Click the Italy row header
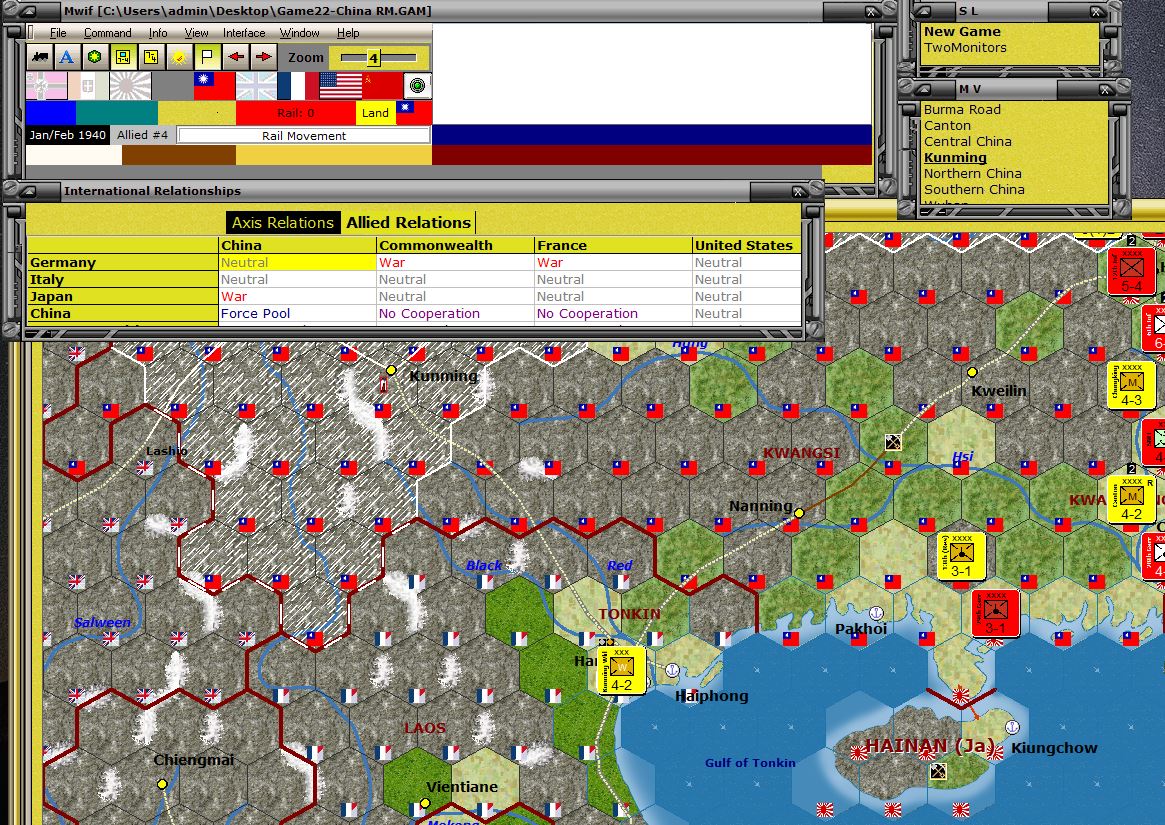This screenshot has width=1165, height=825. coord(123,279)
